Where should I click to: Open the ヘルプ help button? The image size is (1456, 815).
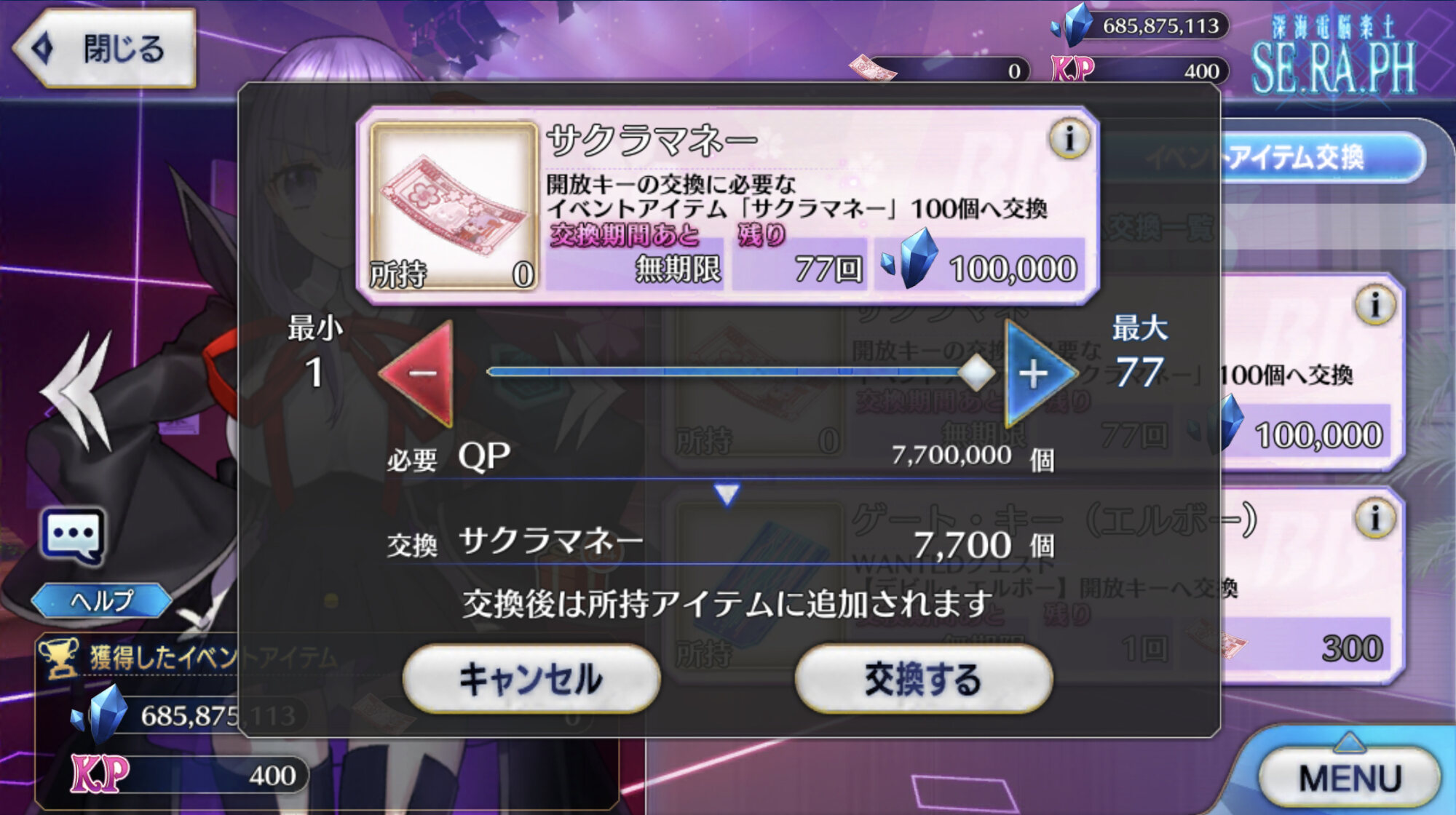click(102, 600)
